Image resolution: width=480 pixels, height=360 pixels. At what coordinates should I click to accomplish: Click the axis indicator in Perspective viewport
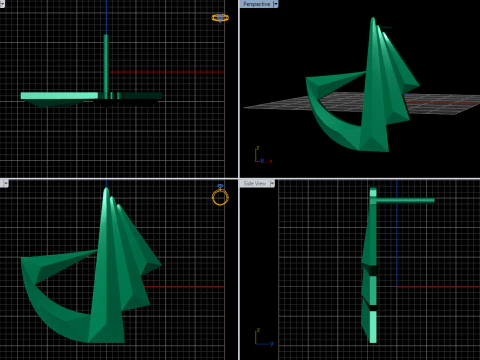263,155
